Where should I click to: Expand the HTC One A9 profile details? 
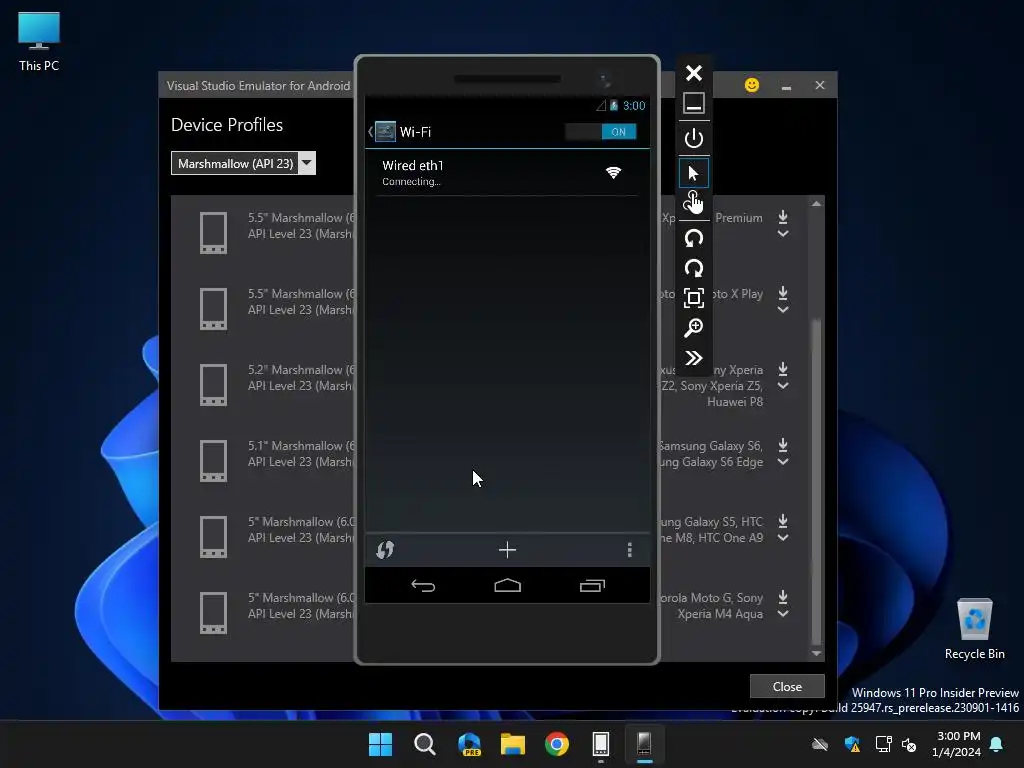point(783,537)
